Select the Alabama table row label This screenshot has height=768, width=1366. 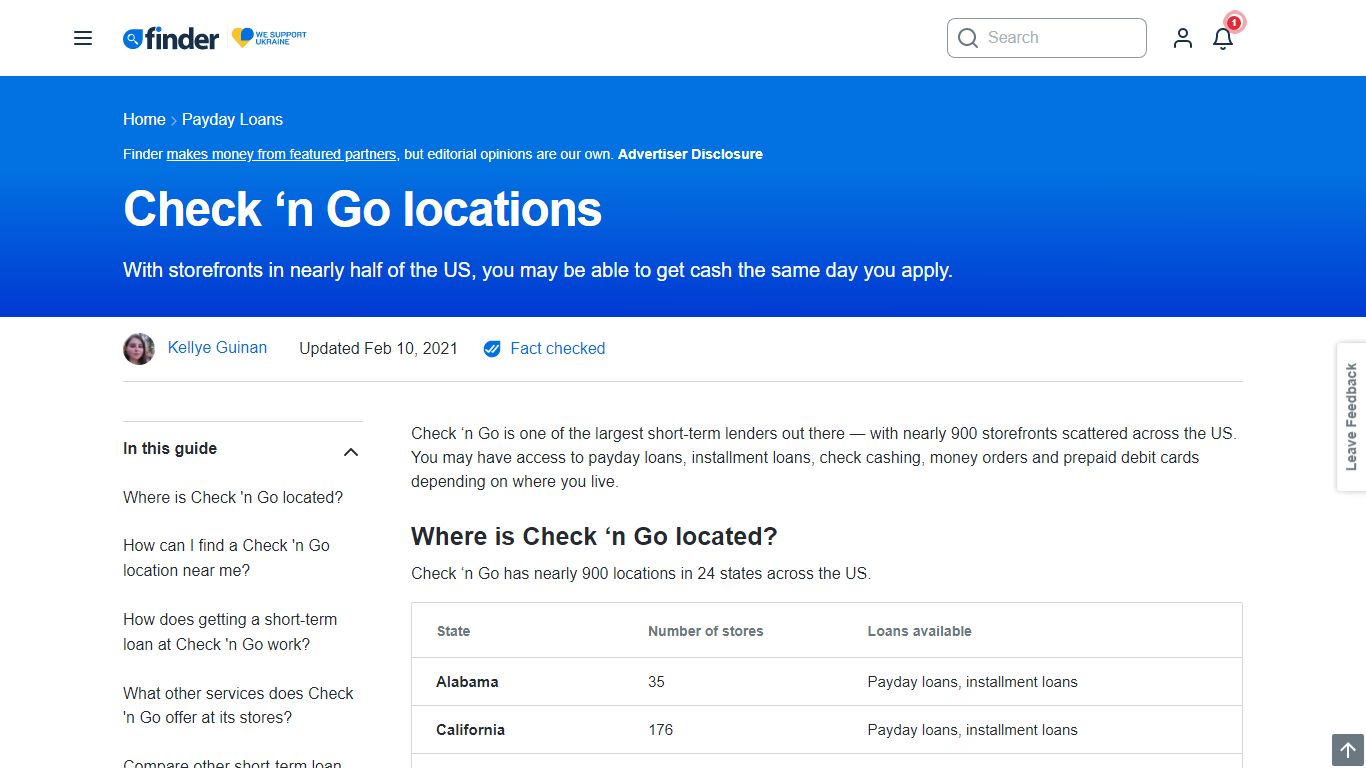pyautogui.click(x=467, y=682)
